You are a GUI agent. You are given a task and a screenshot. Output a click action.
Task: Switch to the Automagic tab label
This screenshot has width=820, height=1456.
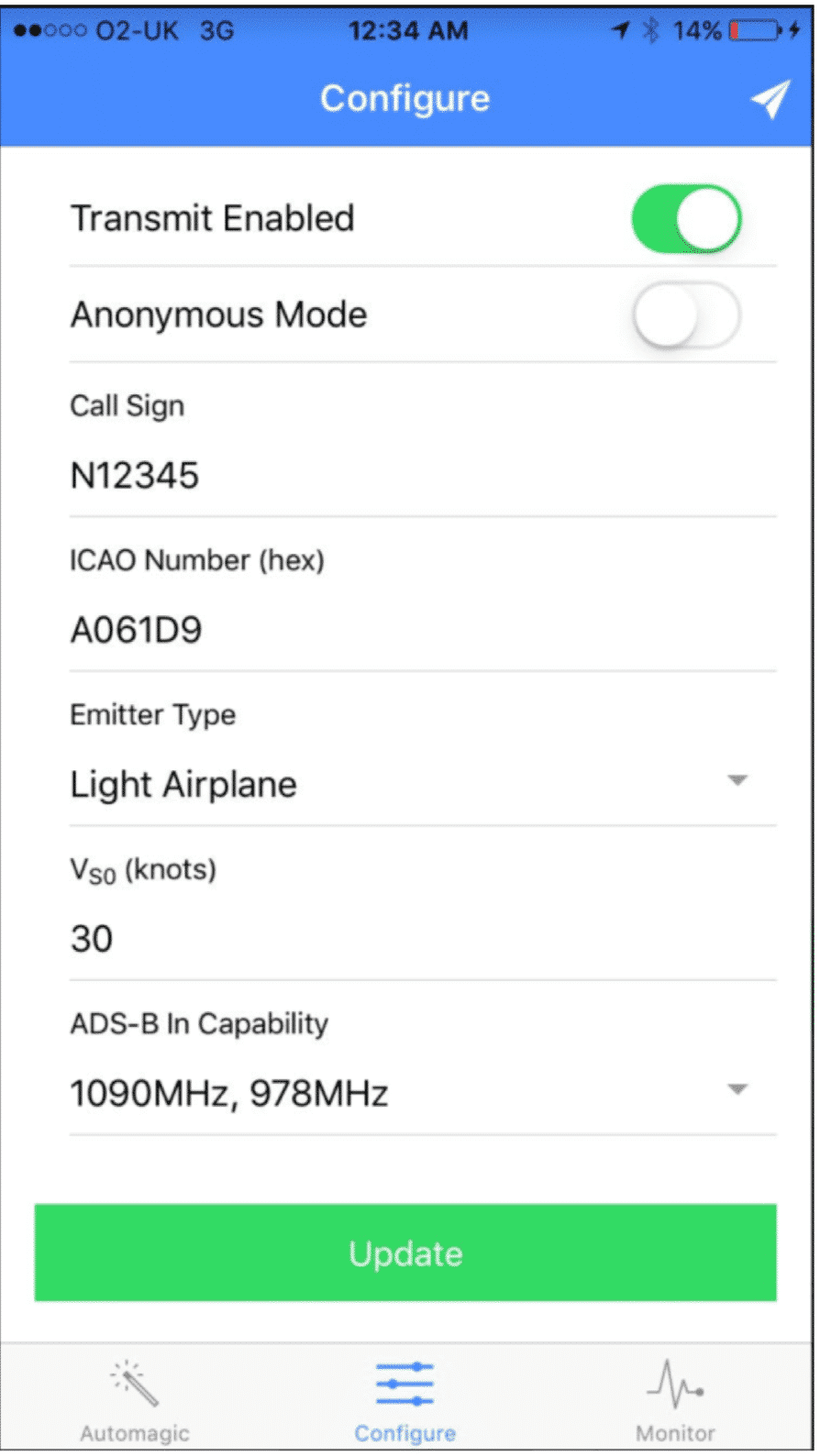[135, 1433]
